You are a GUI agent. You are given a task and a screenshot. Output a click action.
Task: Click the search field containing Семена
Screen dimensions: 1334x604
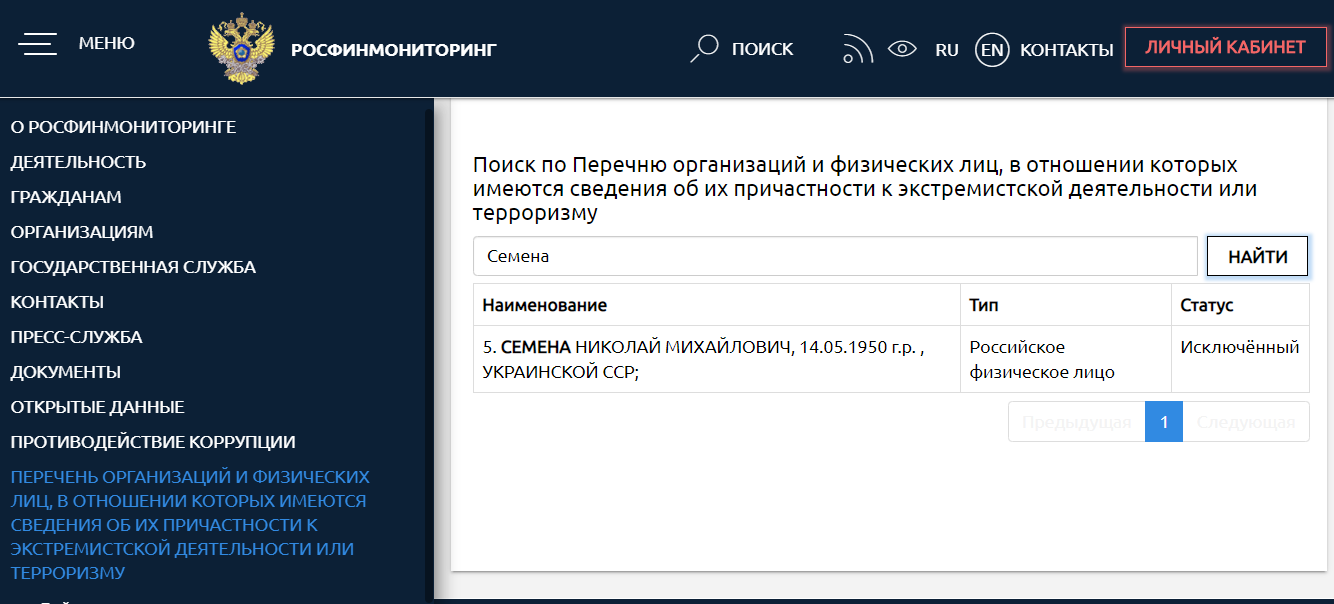click(x=834, y=256)
